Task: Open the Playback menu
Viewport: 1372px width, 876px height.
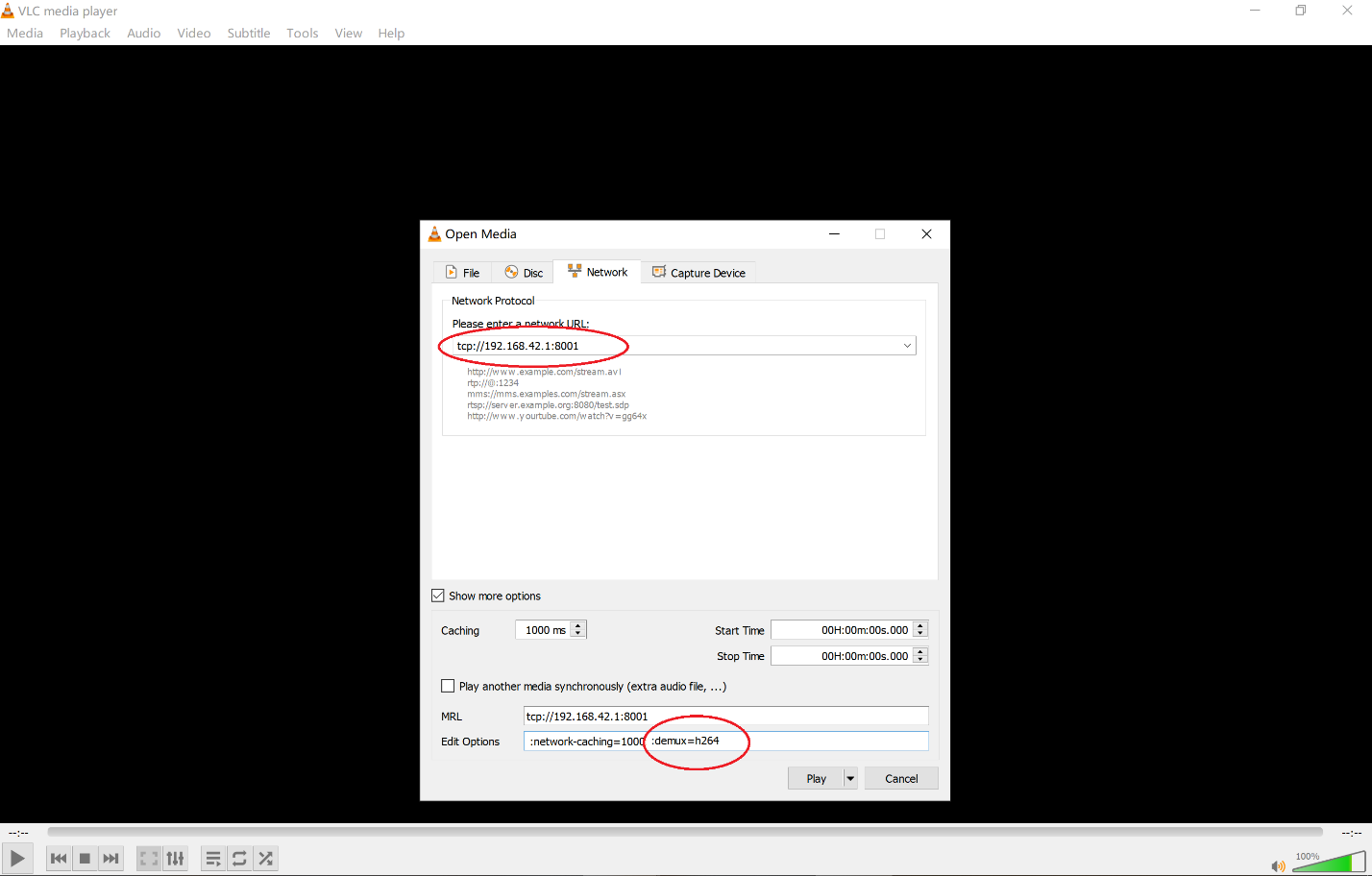Action: click(85, 33)
